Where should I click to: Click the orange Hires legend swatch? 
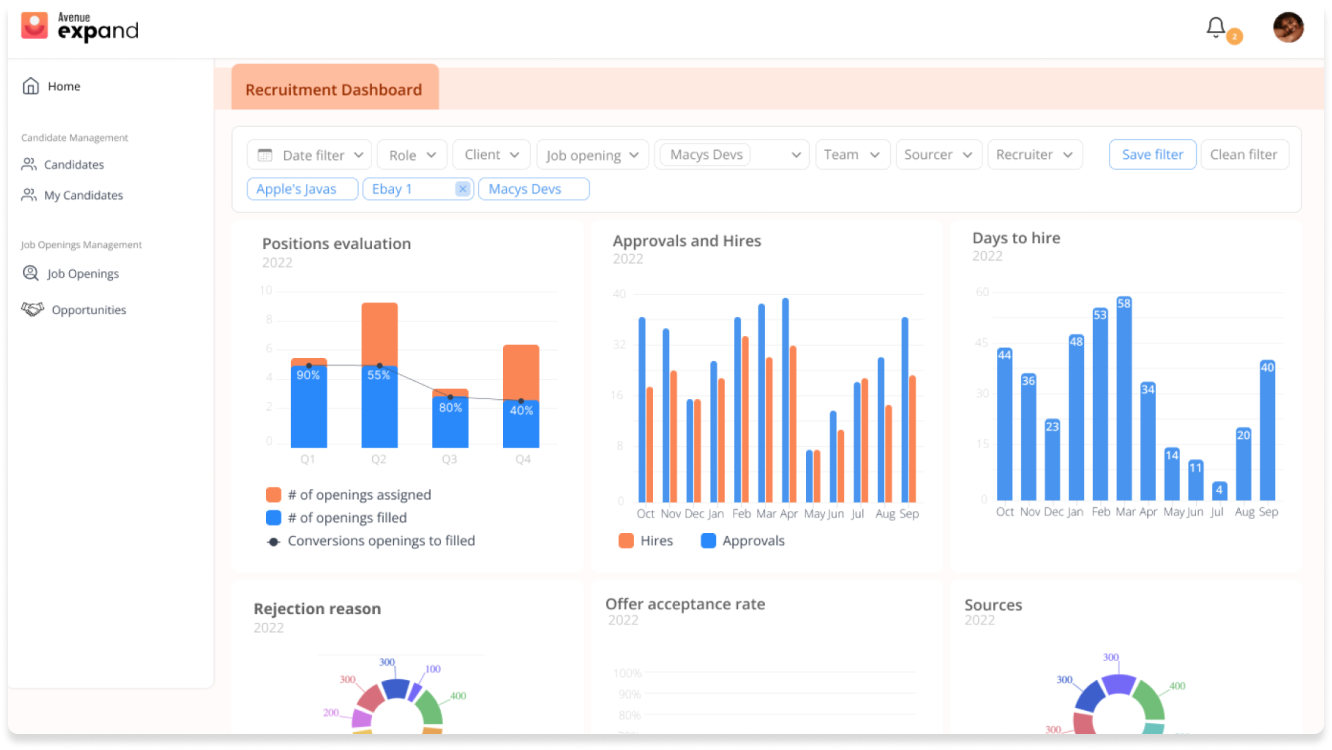(x=626, y=541)
